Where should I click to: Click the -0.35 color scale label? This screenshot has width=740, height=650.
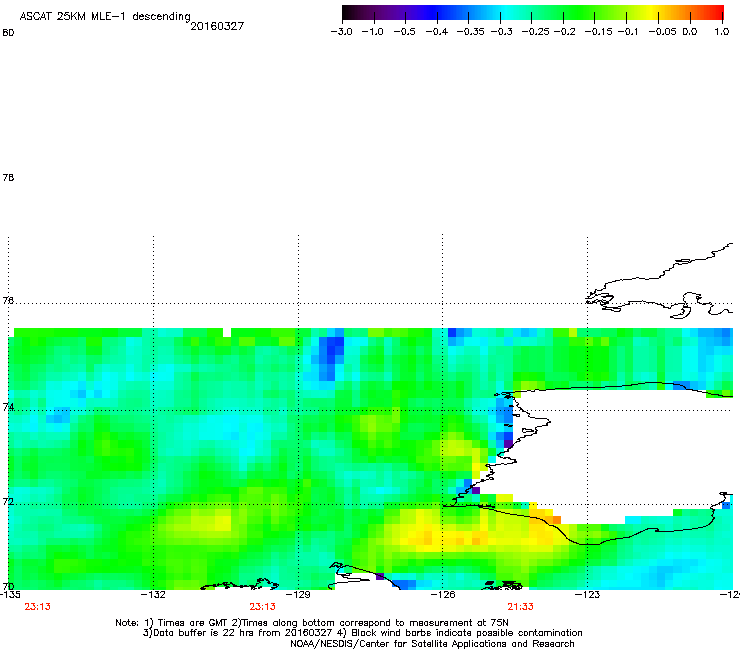pyautogui.click(x=470, y=32)
